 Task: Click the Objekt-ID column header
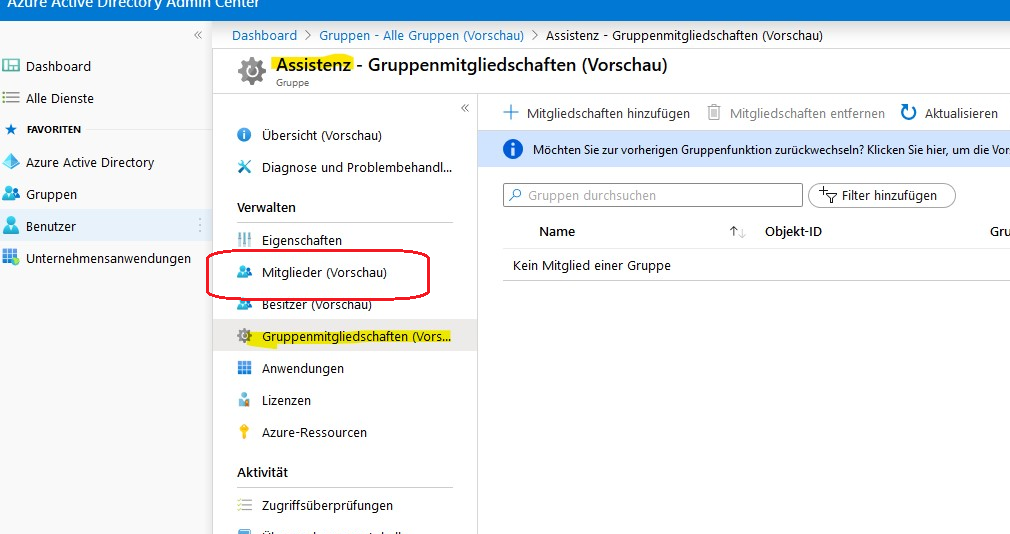(x=793, y=231)
